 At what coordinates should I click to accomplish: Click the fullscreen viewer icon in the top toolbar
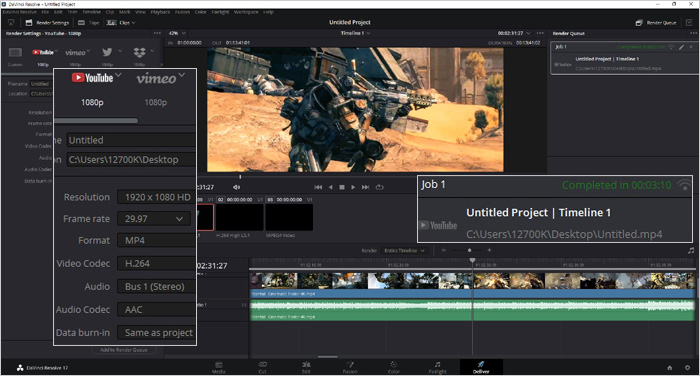[x=11, y=22]
